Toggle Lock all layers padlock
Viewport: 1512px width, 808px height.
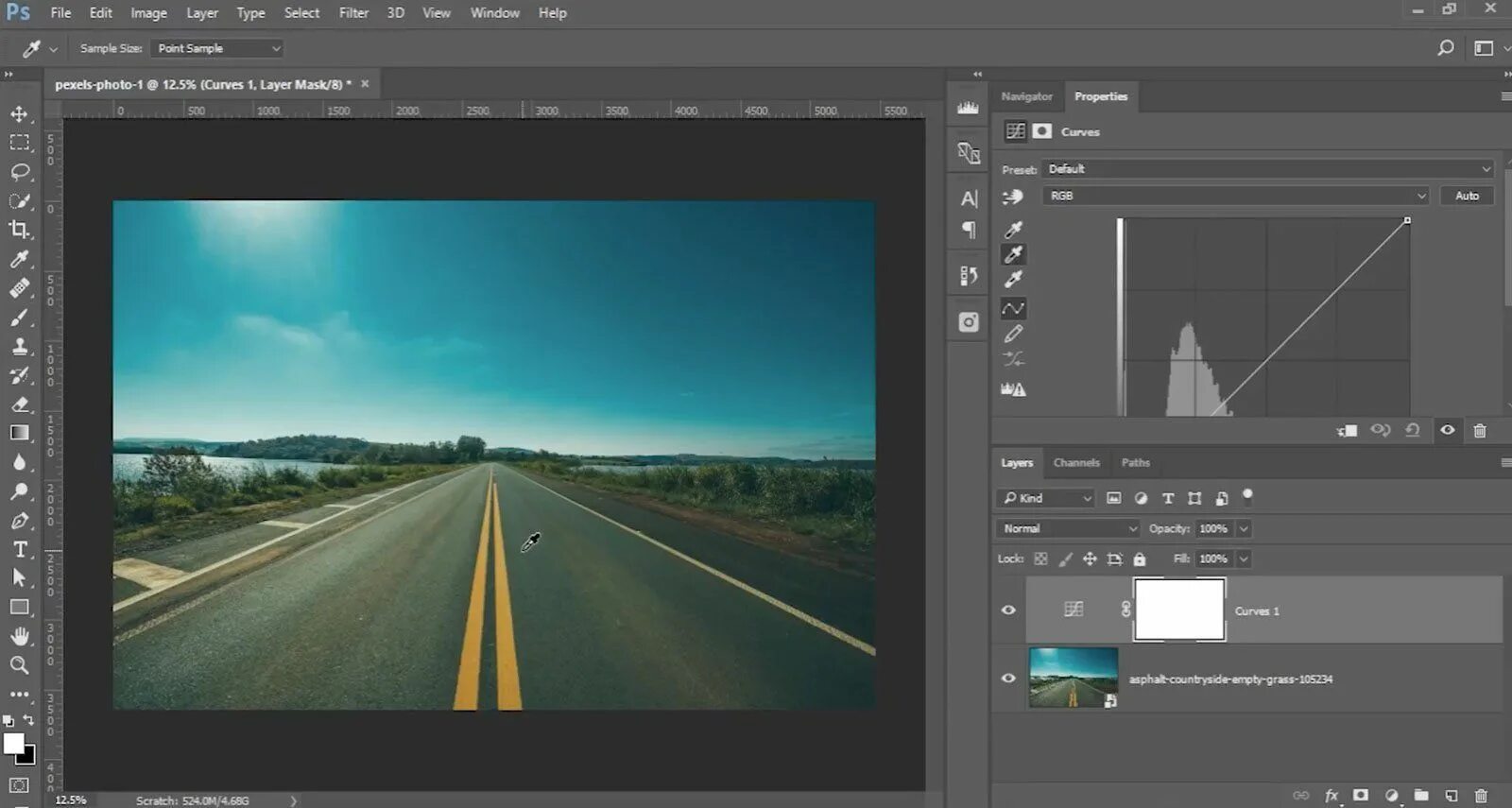tap(1139, 559)
